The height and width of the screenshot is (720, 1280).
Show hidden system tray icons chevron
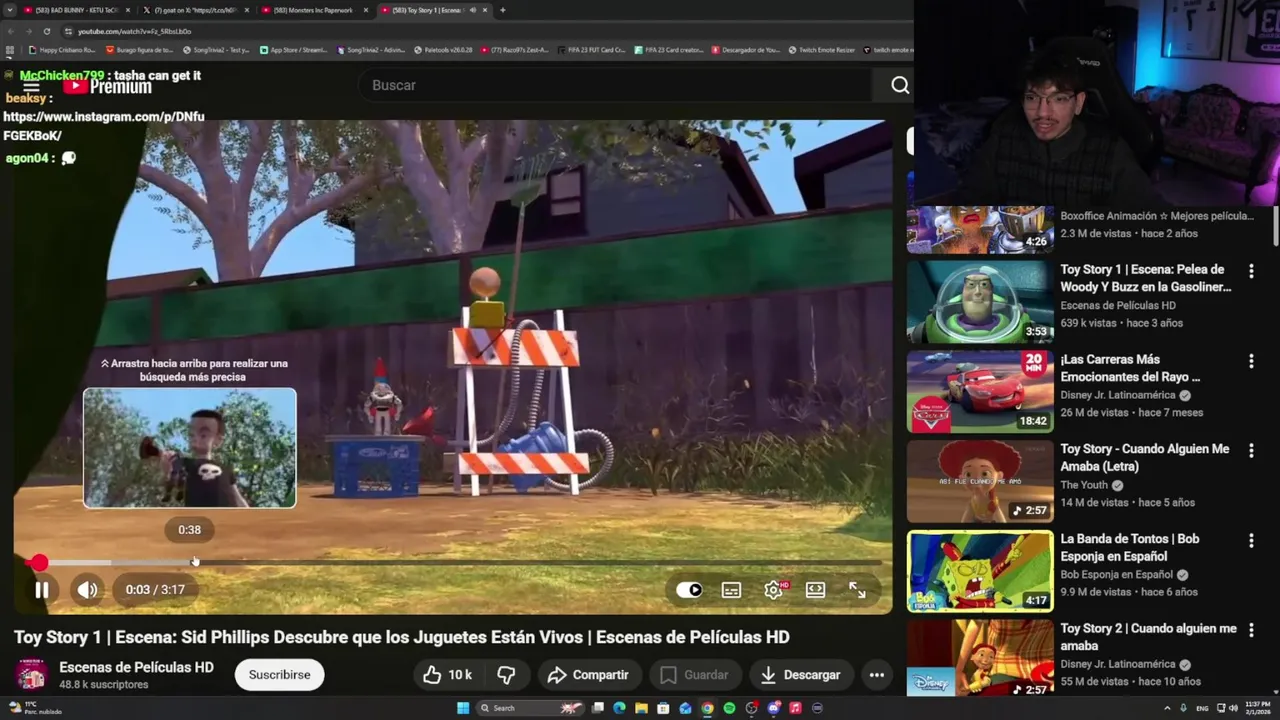pos(1167,708)
